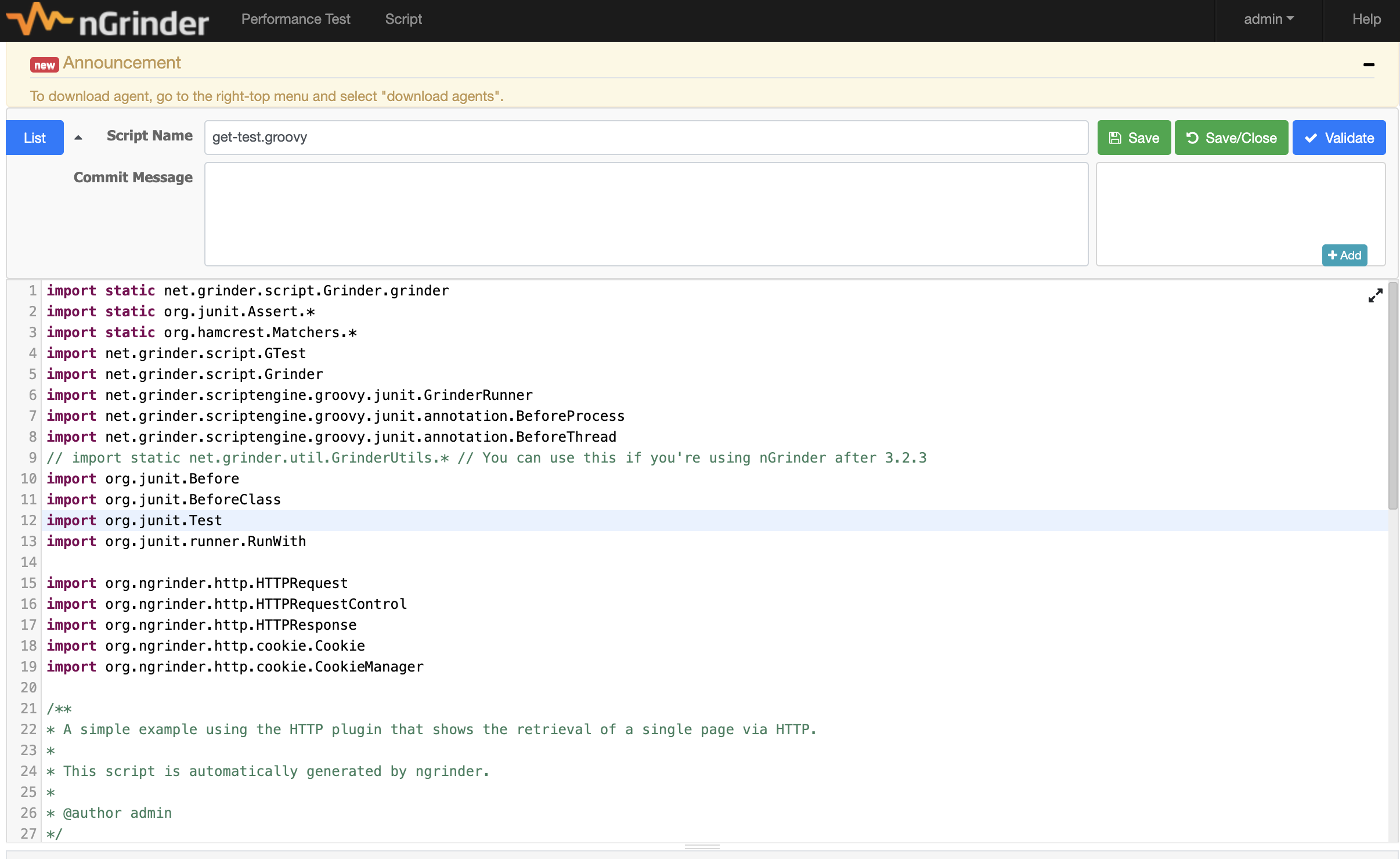Click code line 15 HTTPRequest import

(197, 583)
